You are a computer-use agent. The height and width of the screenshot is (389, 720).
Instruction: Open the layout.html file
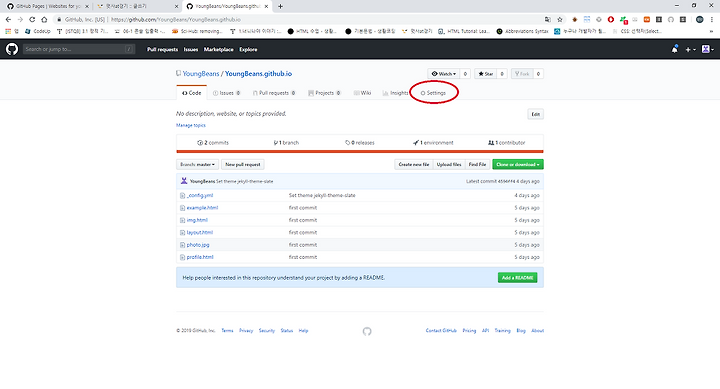tap(200, 233)
